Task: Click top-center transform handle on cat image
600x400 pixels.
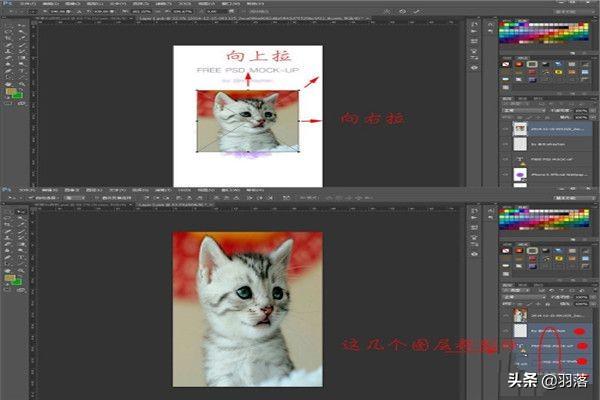Action: coord(247,91)
